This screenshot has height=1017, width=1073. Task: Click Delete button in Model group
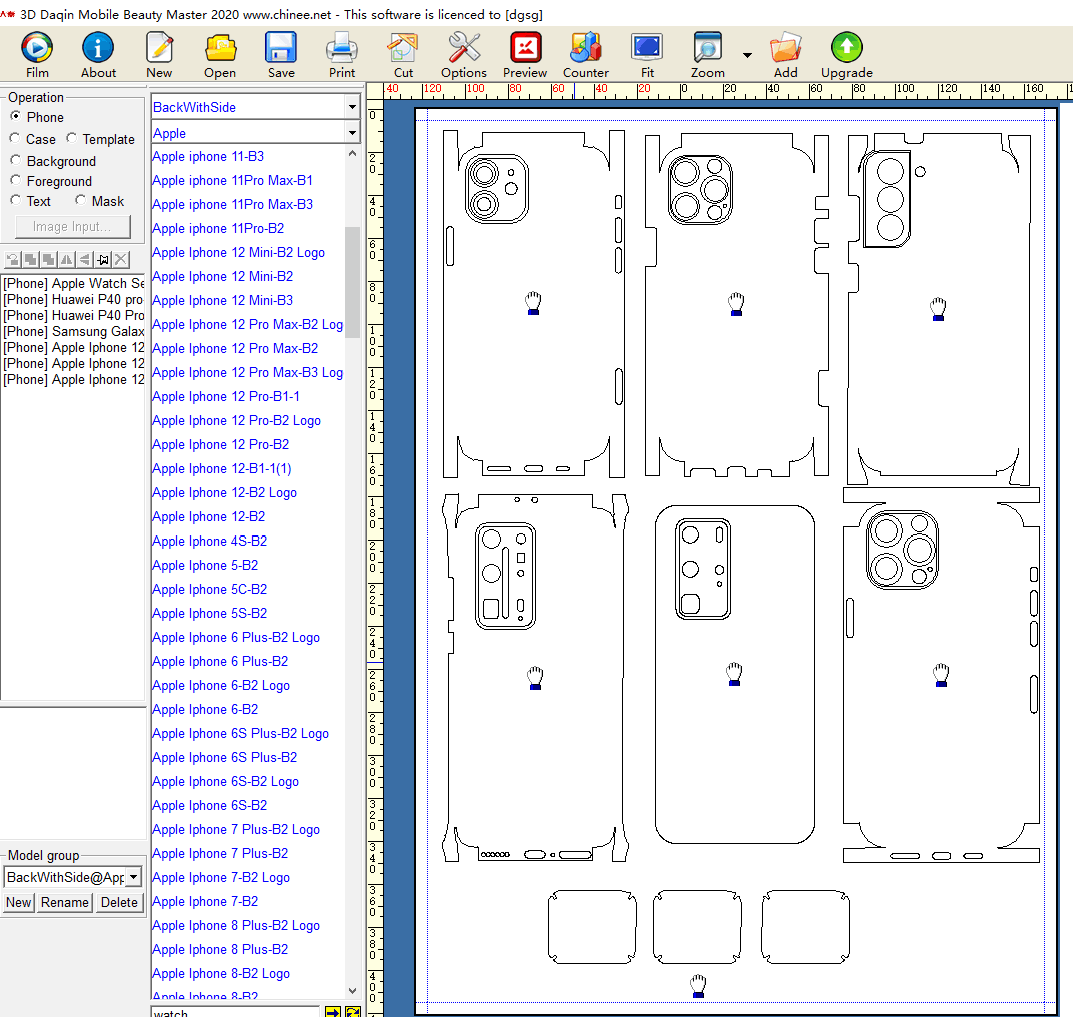[x=119, y=902]
